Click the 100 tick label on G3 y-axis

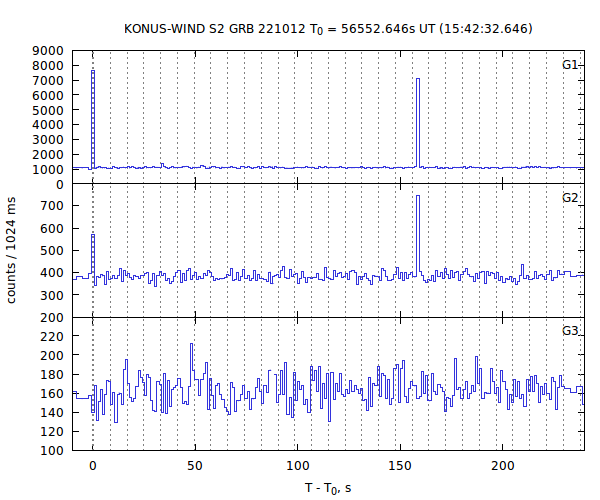pyautogui.click(x=52, y=451)
